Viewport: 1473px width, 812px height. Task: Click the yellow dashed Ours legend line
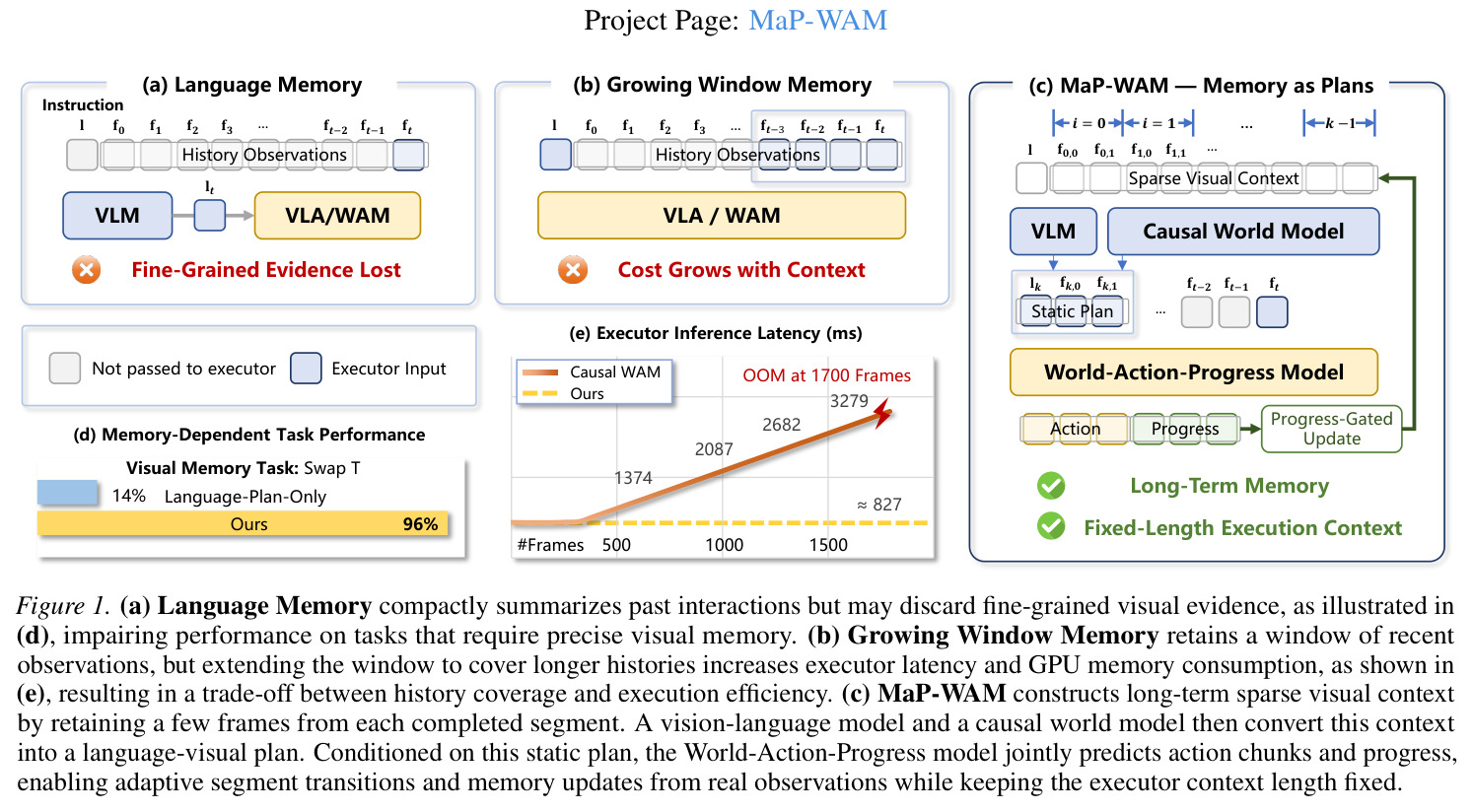click(x=539, y=393)
